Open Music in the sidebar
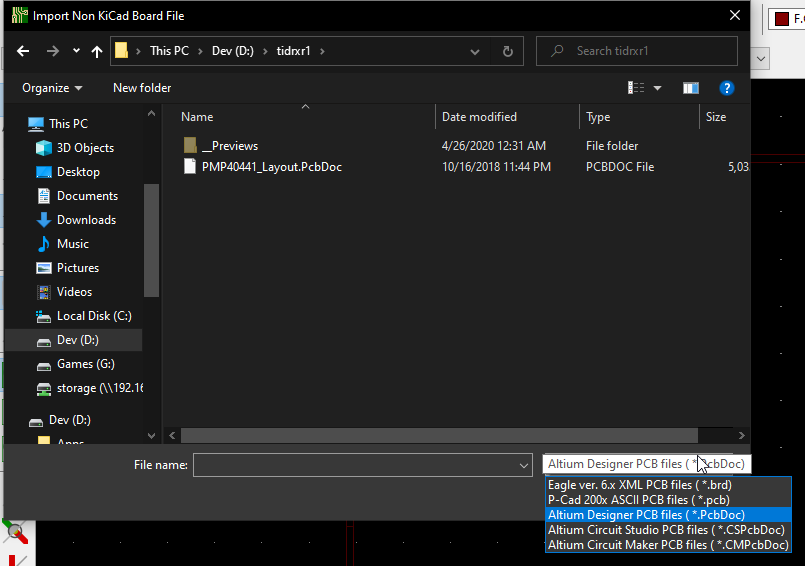Viewport: 805px width, 566px height. click(72, 244)
